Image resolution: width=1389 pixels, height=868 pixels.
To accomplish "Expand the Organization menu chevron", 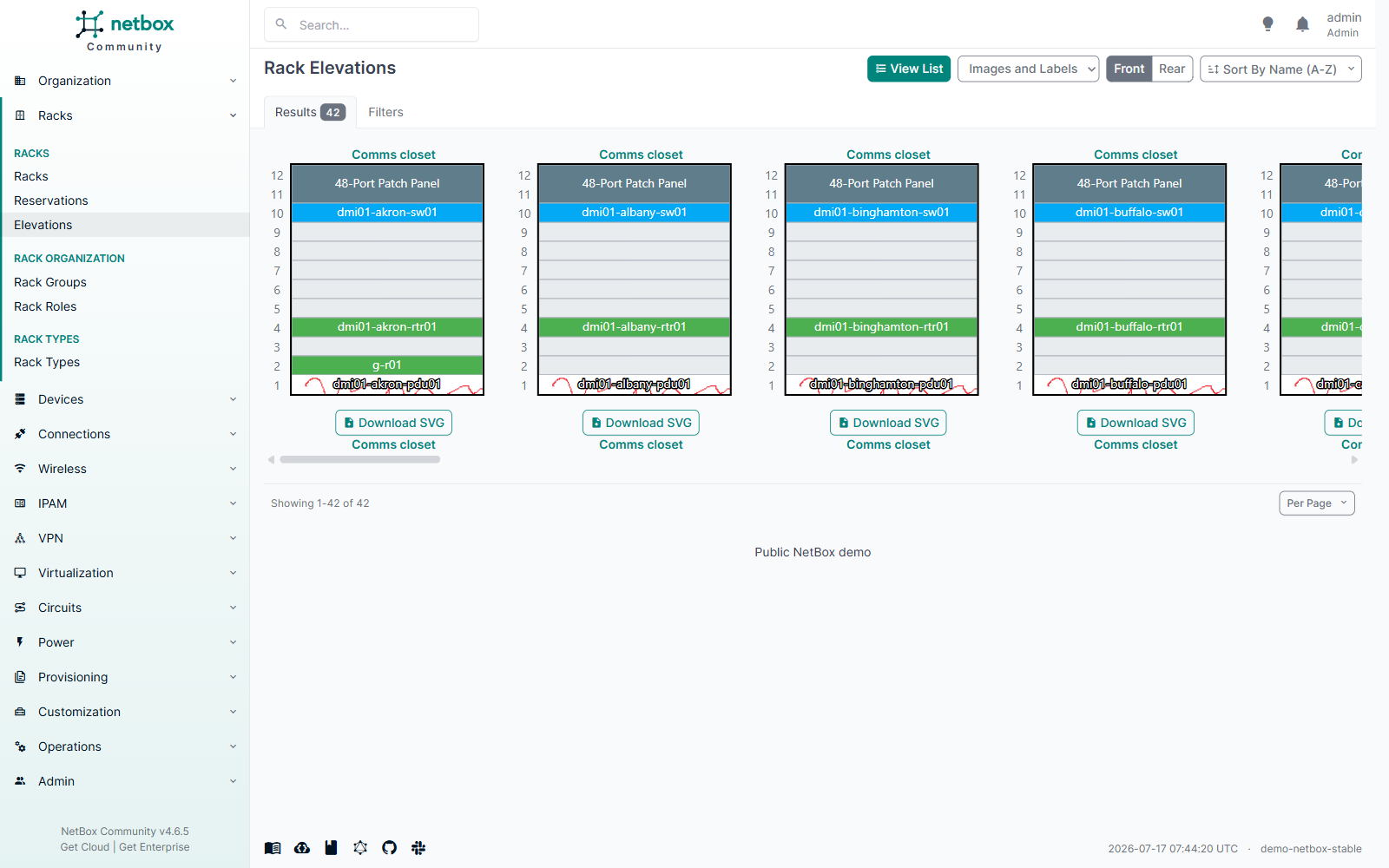I will point(233,81).
